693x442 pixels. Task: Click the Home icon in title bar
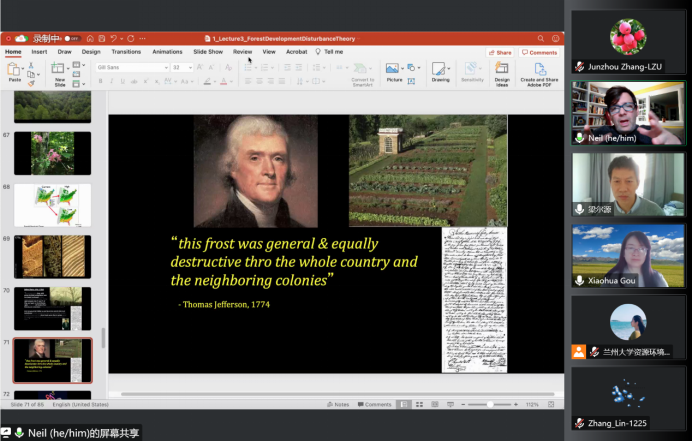[x=90, y=38]
